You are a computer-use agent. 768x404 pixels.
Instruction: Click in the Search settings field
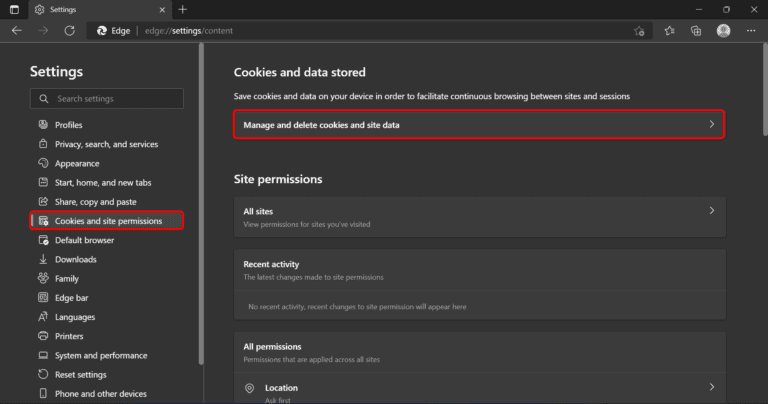[x=115, y=99]
